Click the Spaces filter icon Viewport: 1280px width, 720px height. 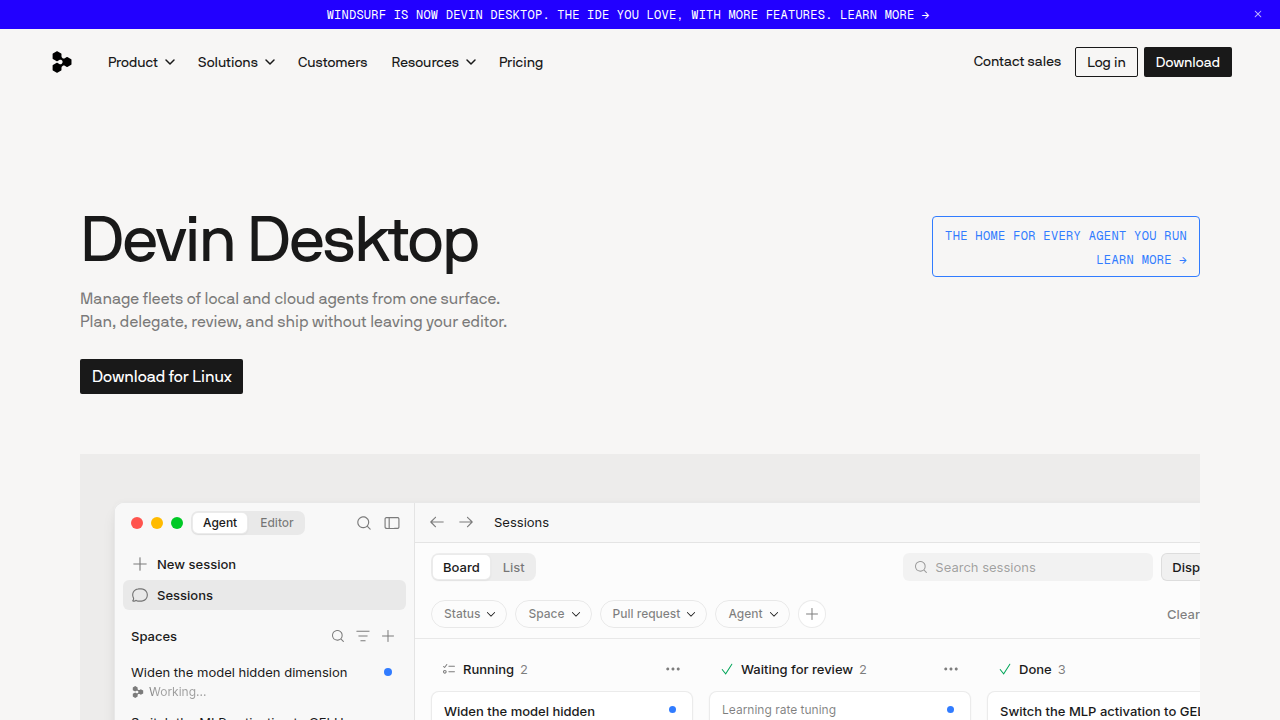coord(363,636)
